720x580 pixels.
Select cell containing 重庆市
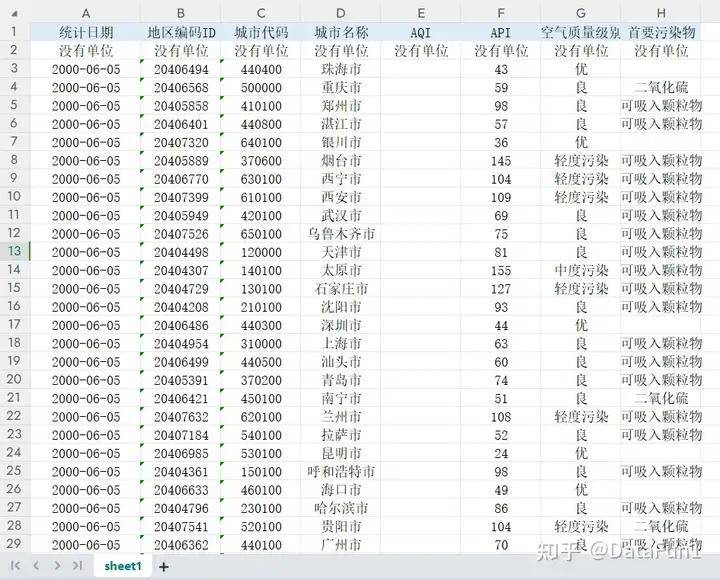pyautogui.click(x=341, y=87)
